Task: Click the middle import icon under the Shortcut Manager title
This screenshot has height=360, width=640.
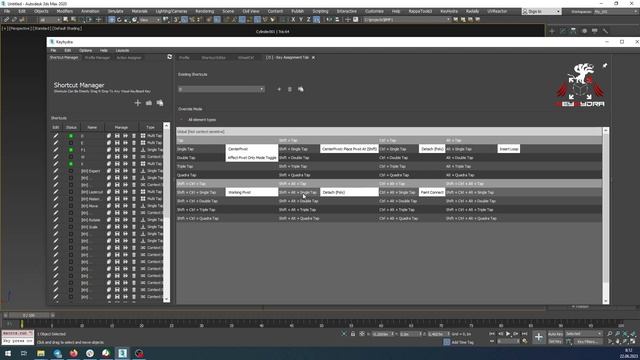Action: pos(149,103)
